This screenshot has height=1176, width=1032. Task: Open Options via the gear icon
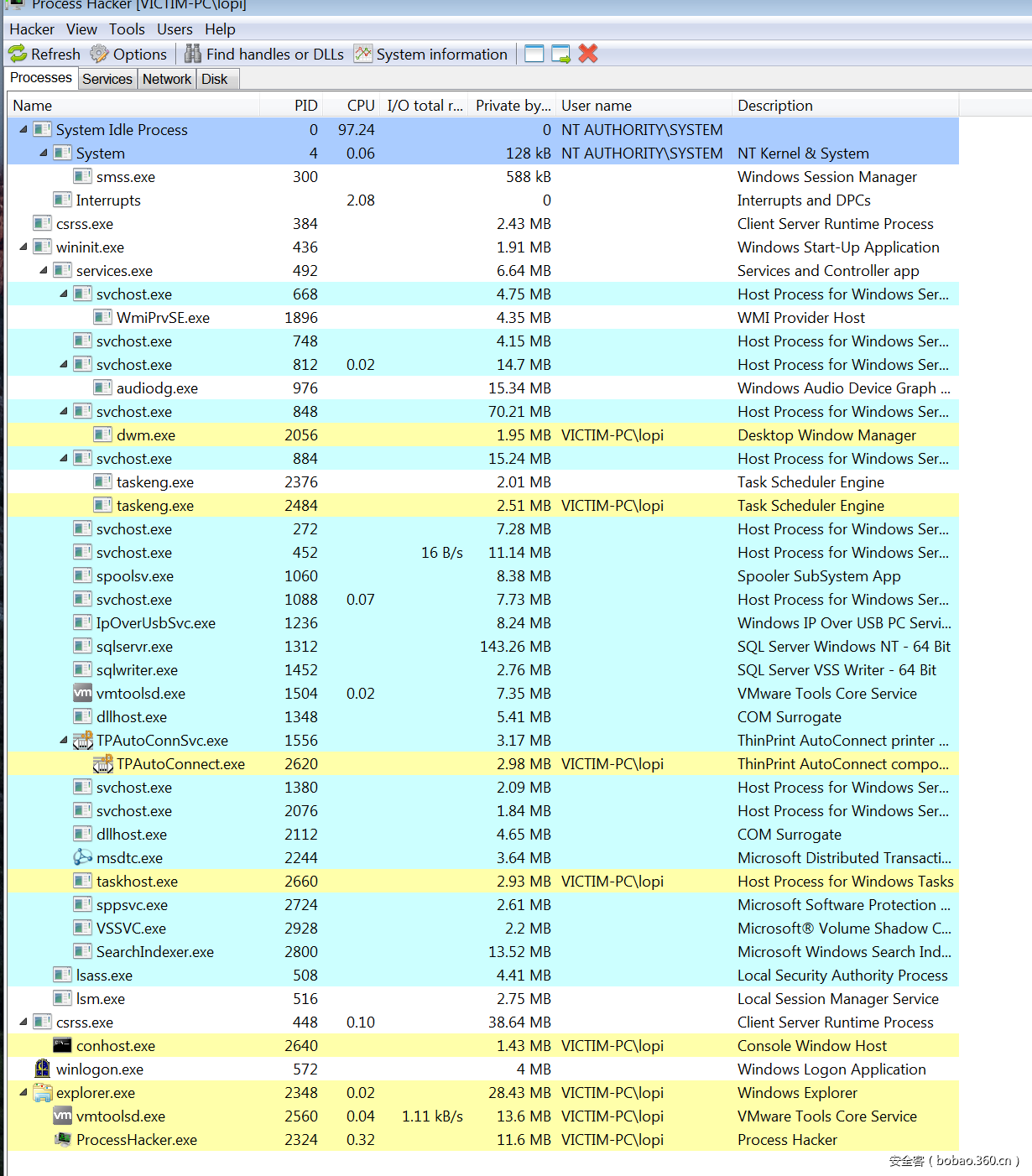click(x=99, y=55)
